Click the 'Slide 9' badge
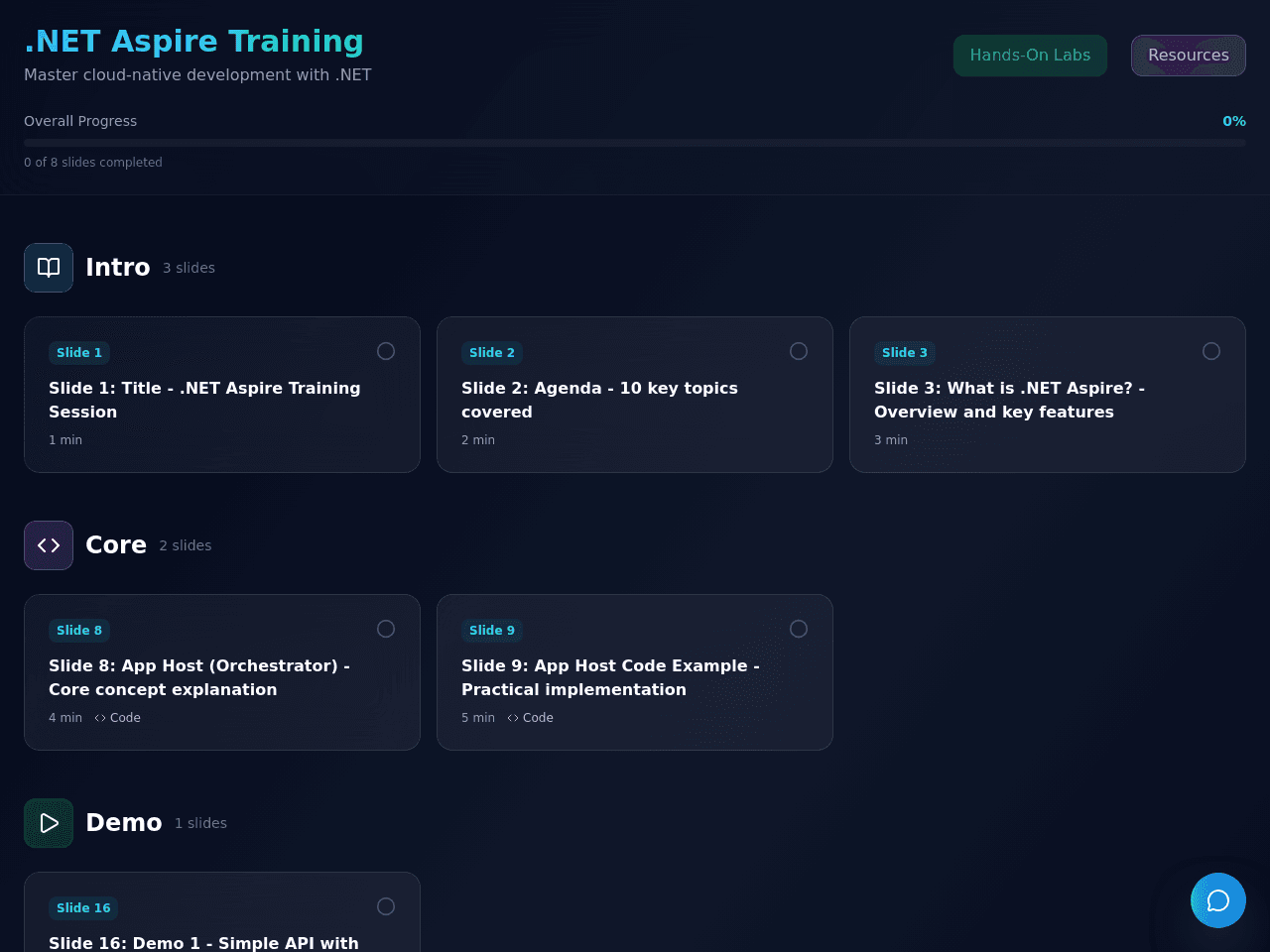This screenshot has height=952, width=1270. pos(492,631)
